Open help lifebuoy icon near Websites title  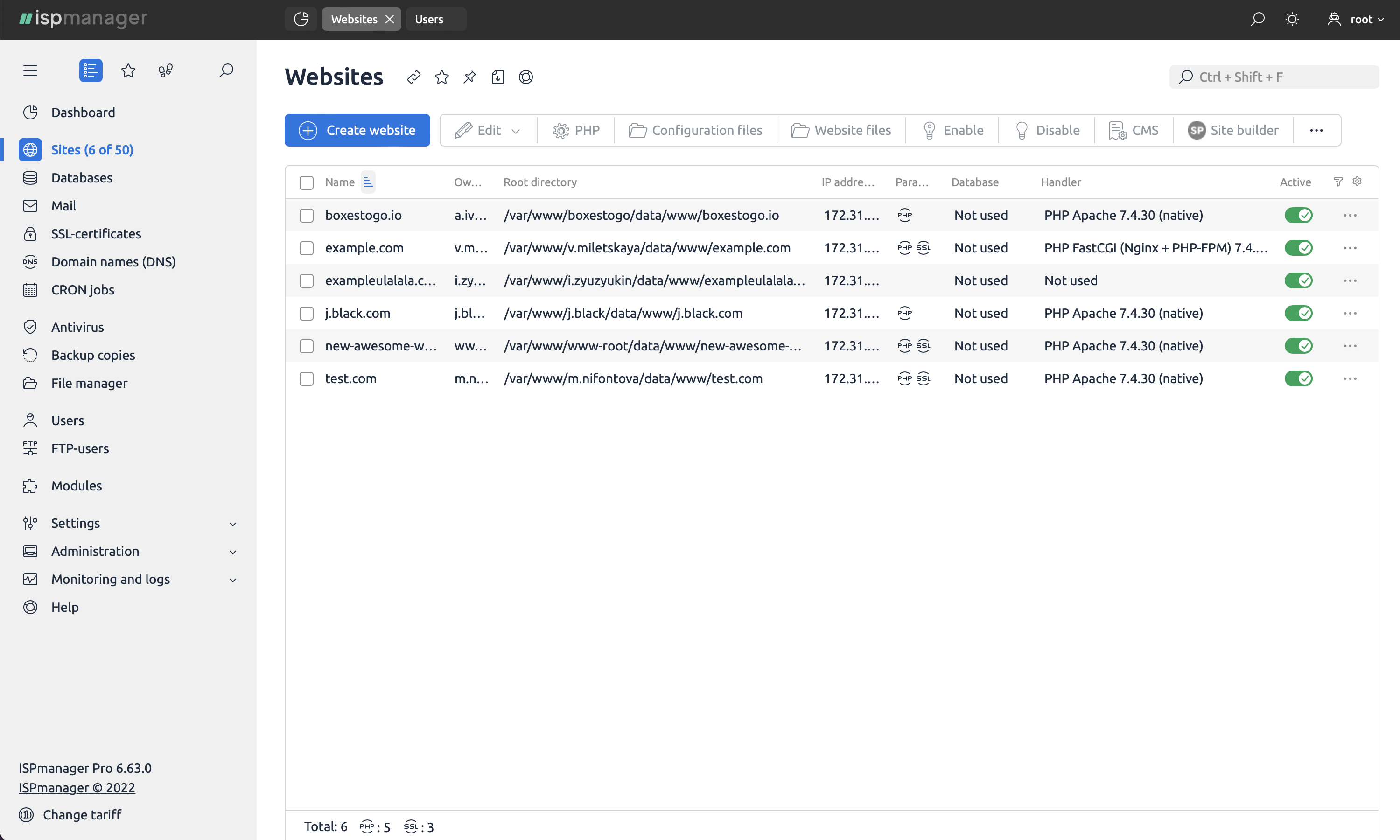tap(526, 77)
